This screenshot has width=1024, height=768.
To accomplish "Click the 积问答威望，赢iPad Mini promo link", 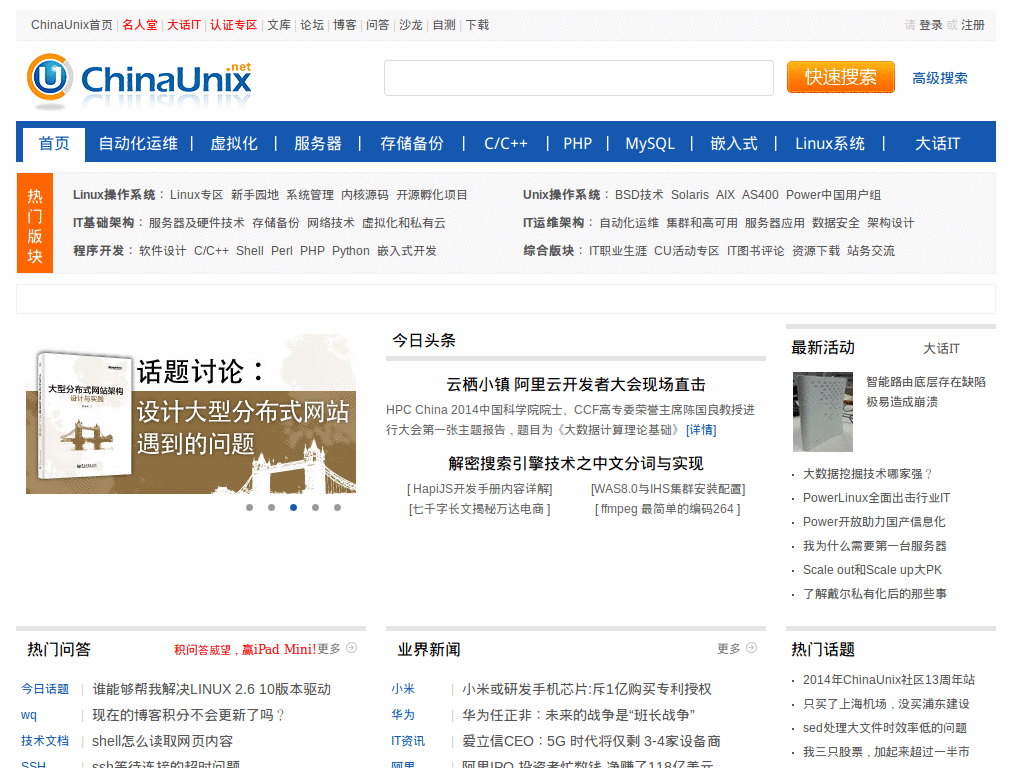I will 246,649.
